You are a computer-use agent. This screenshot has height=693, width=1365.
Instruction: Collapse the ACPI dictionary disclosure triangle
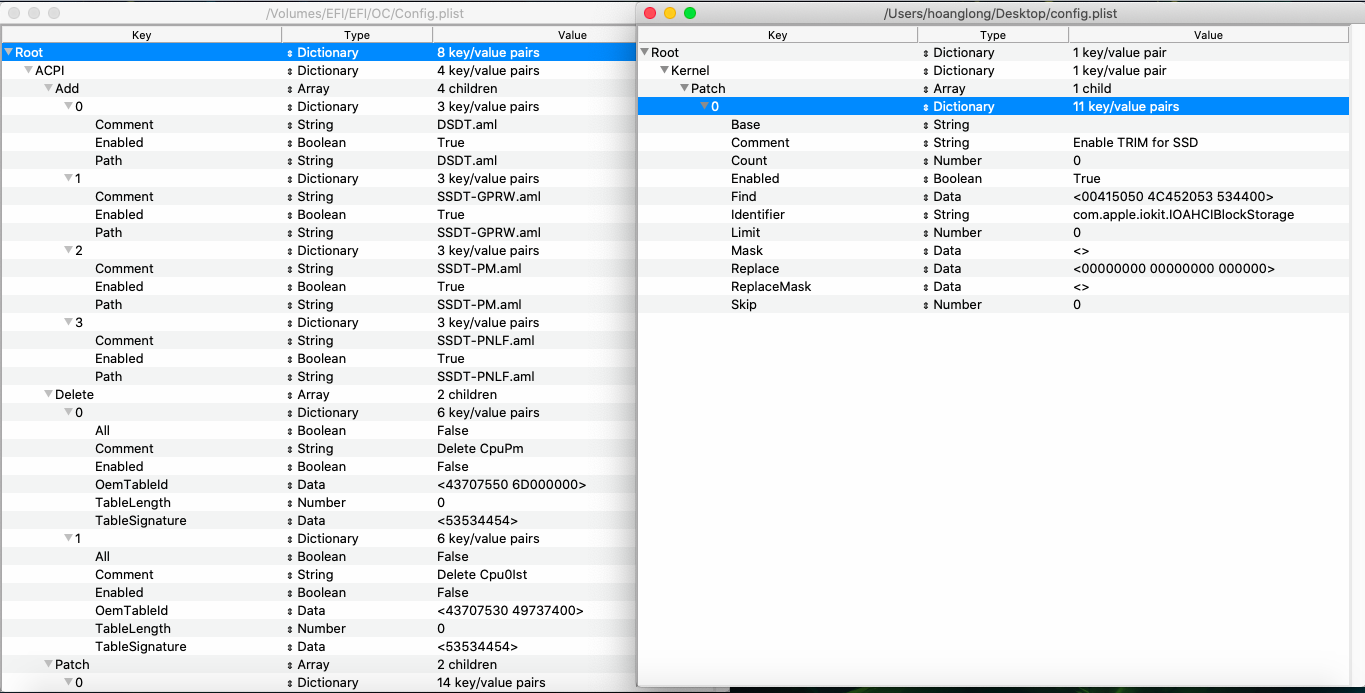pyautogui.click(x=28, y=71)
